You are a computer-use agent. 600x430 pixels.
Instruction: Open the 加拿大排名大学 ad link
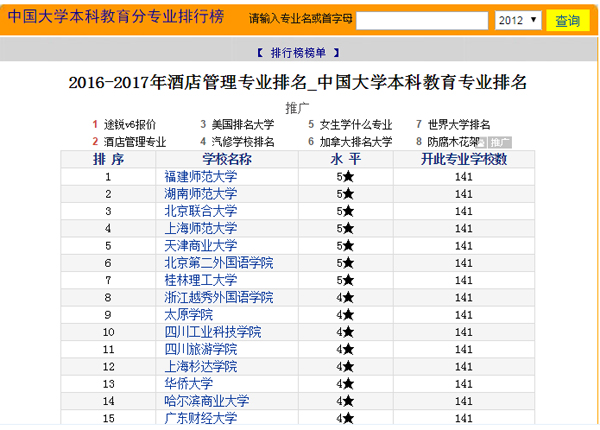(356, 142)
